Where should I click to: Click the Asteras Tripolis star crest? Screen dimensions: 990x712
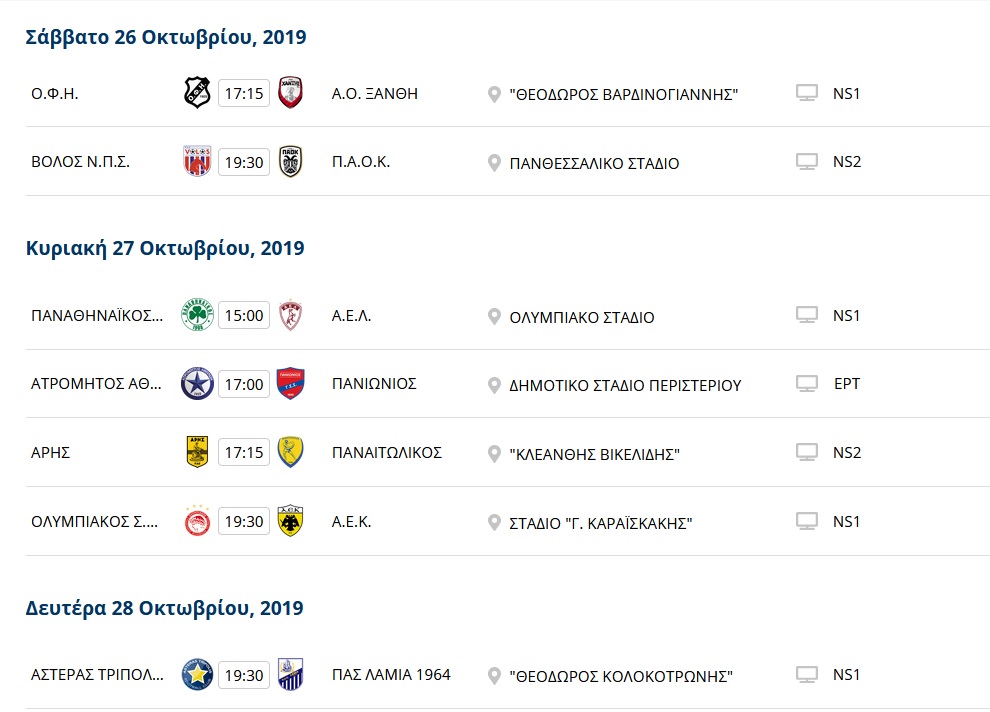coord(197,674)
